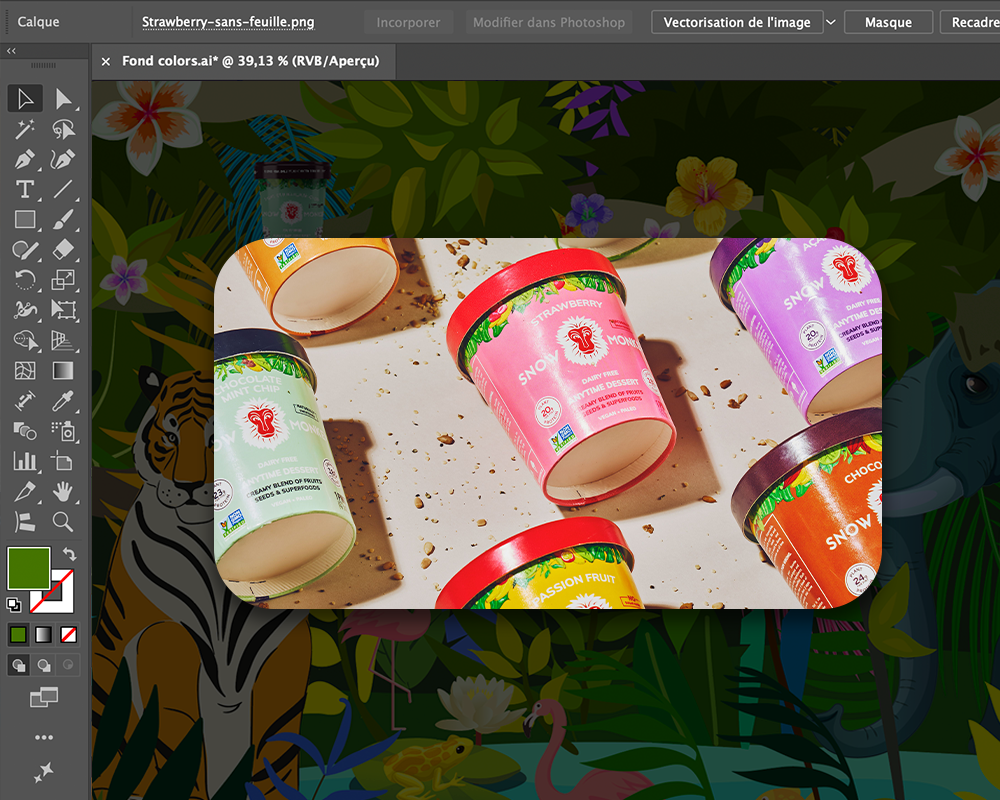Change the screen mode
Viewport: 1000px width, 800px height.
44,697
